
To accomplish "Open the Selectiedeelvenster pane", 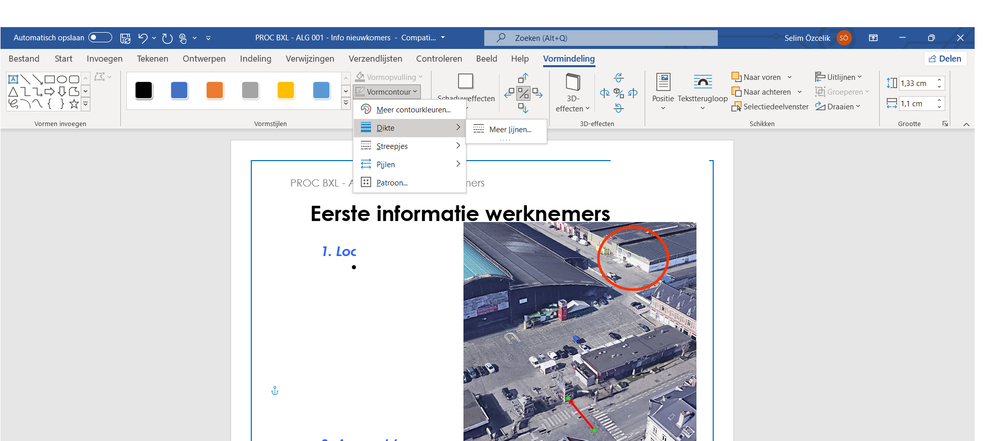I will pyautogui.click(x=770, y=106).
